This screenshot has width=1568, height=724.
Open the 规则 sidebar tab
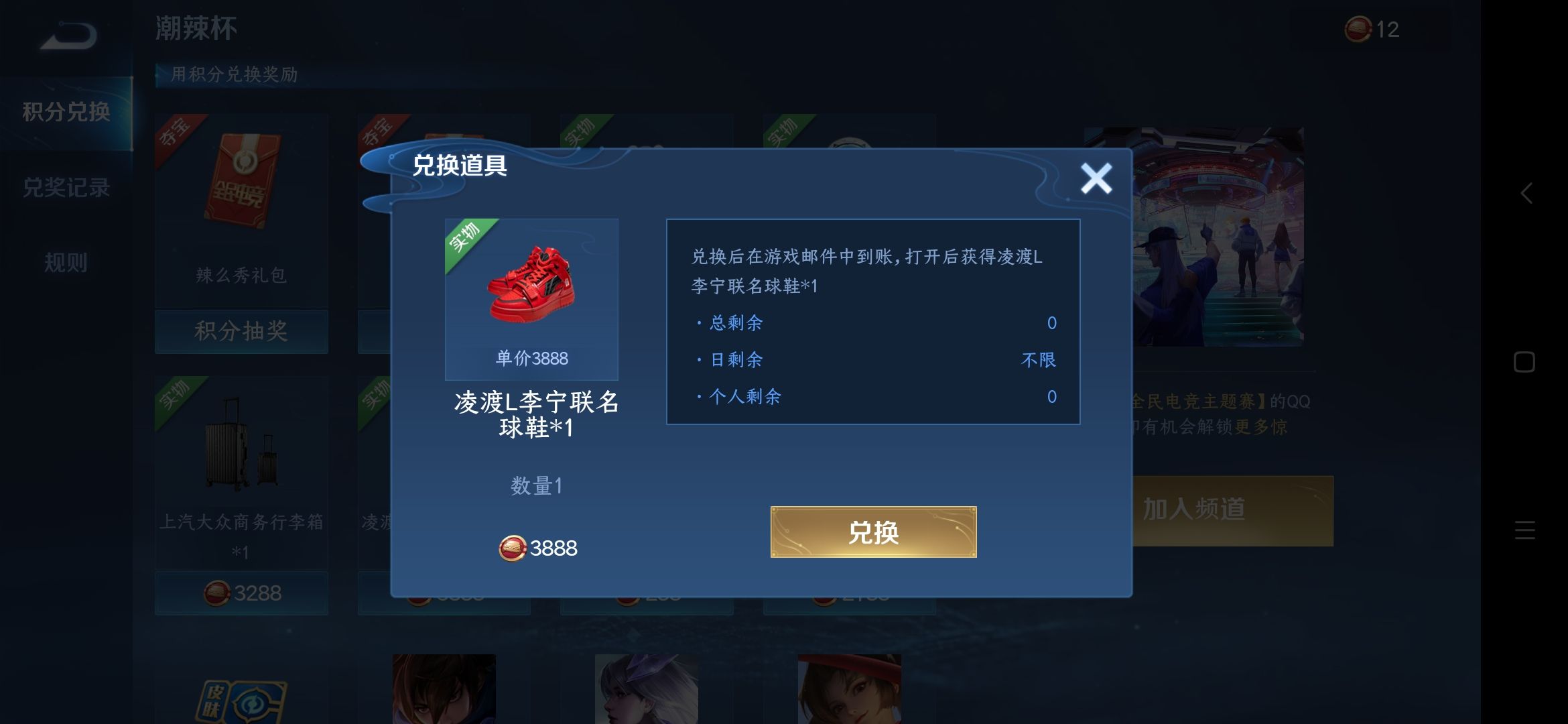pos(66,262)
